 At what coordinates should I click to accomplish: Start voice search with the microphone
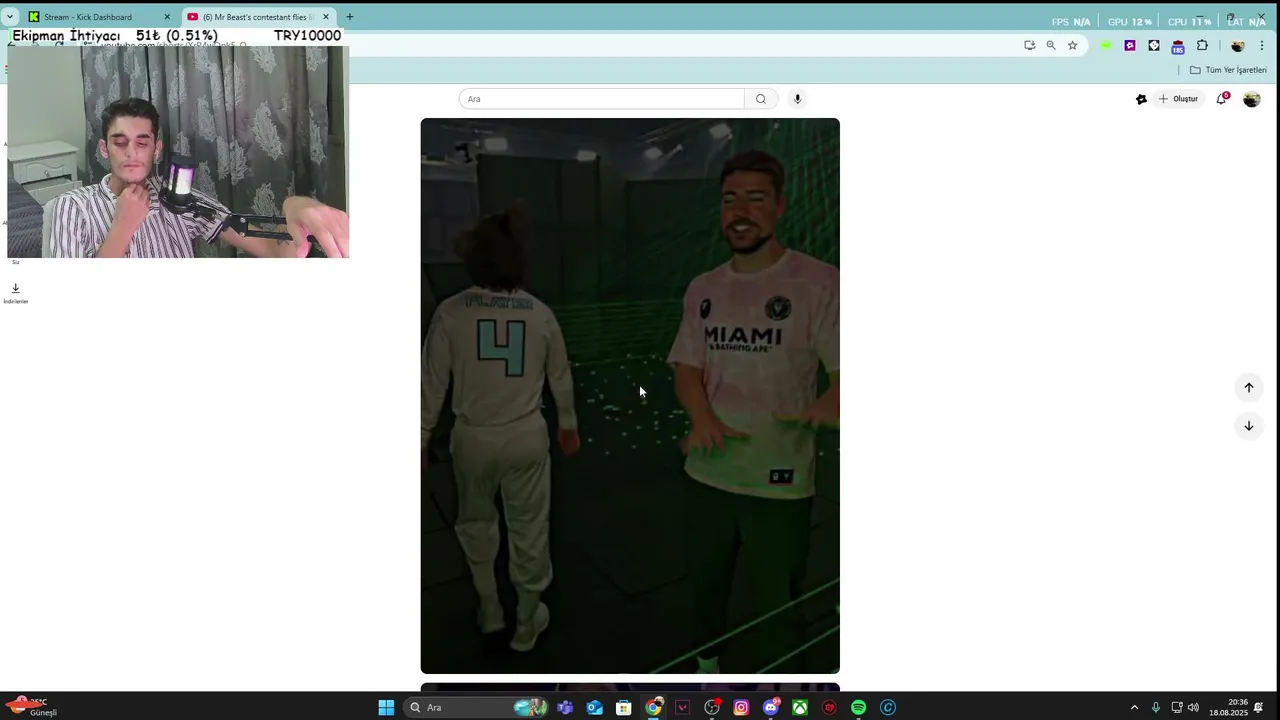[x=797, y=99]
